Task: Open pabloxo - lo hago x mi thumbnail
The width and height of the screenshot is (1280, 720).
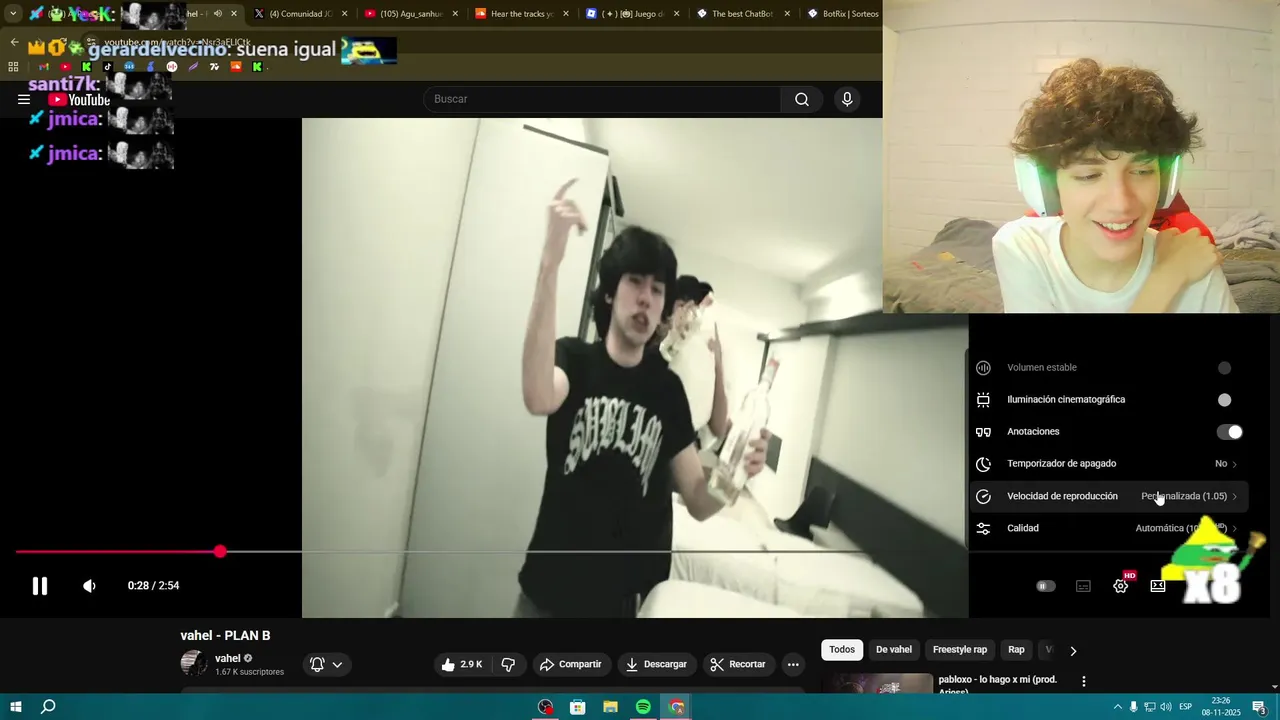Action: click(x=877, y=684)
